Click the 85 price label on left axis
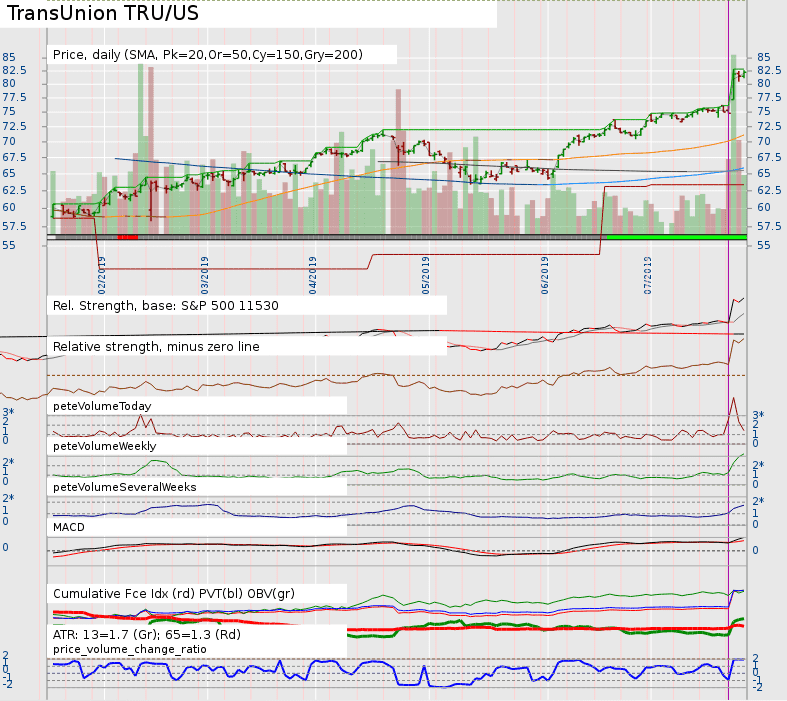The height and width of the screenshot is (701, 787). tap(9, 57)
